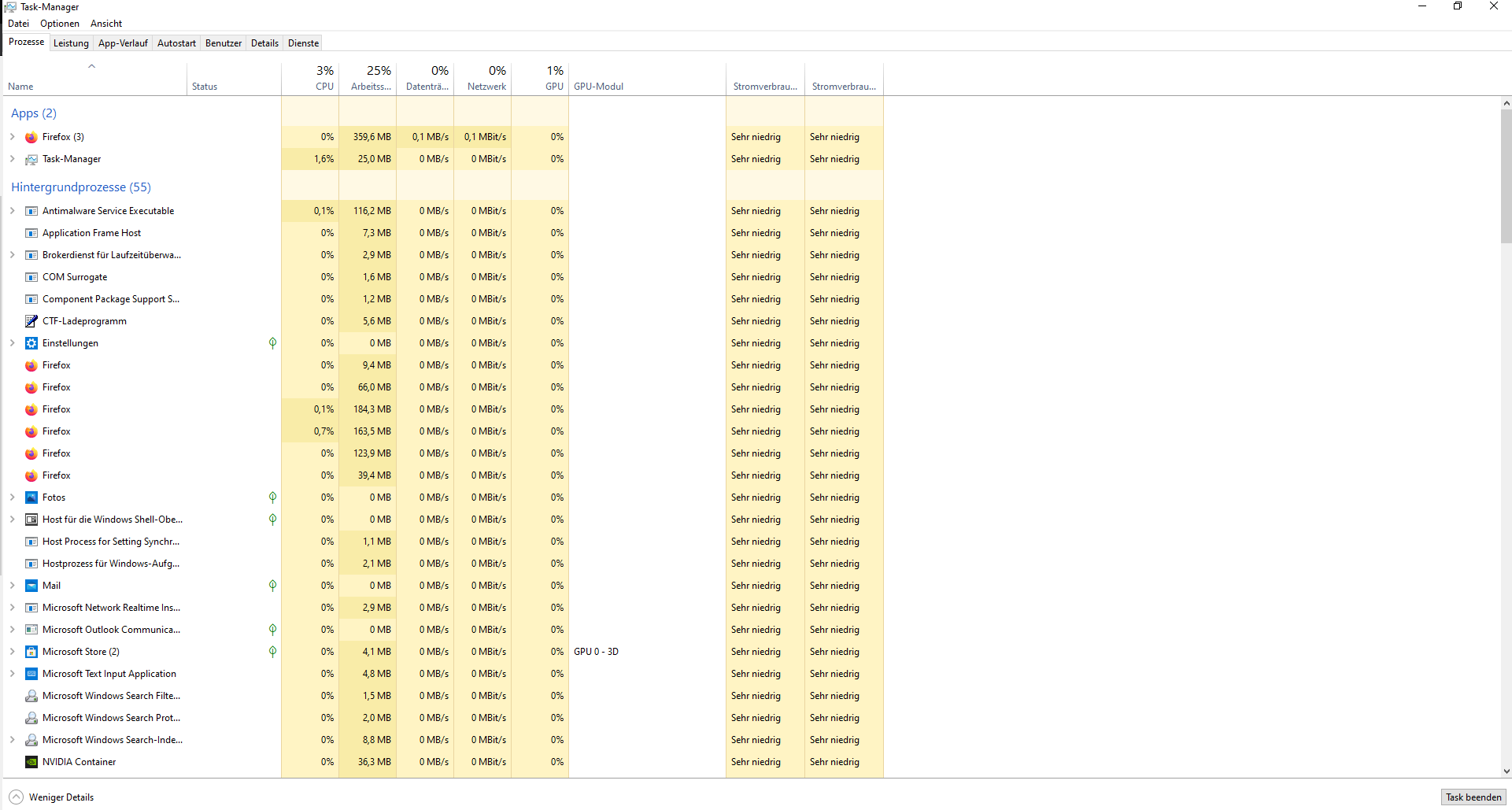Click the COM Surrogate process icon
Viewport: 1512px width, 810px height.
point(31,276)
